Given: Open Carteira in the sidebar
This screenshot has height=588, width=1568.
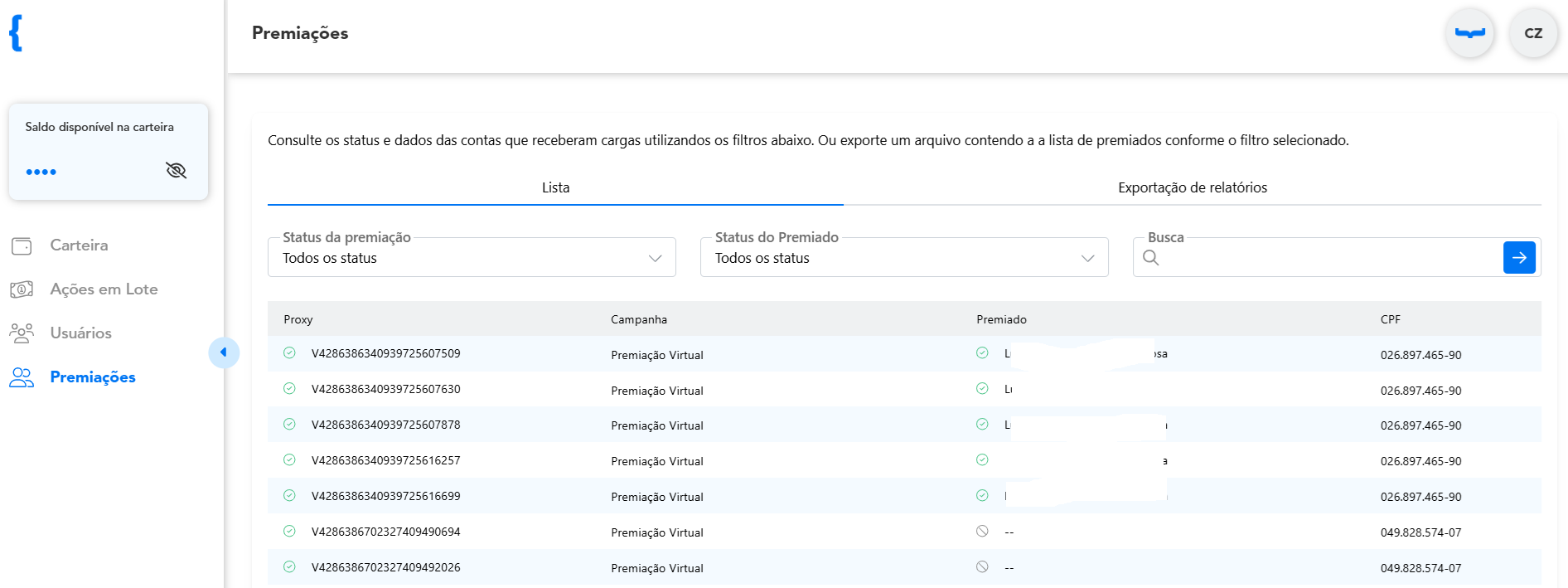Looking at the screenshot, I should tap(79, 245).
